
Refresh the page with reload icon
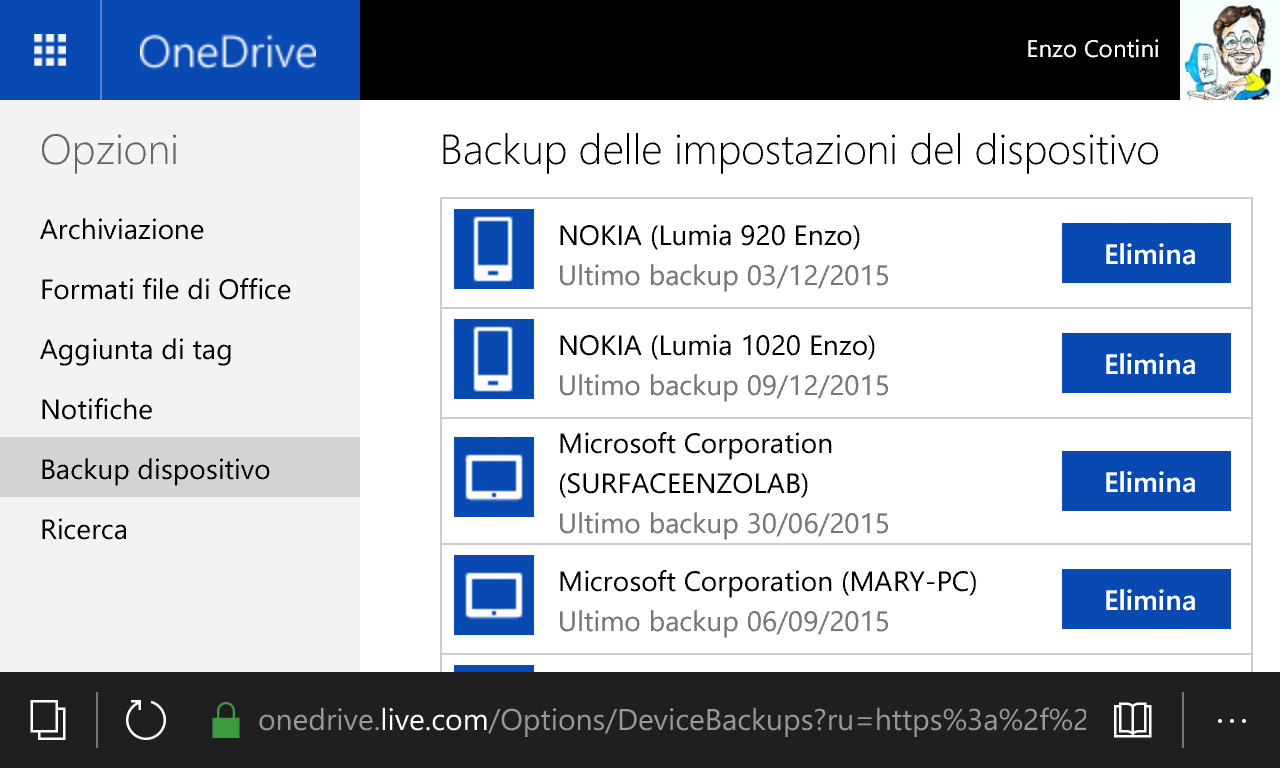coord(145,720)
